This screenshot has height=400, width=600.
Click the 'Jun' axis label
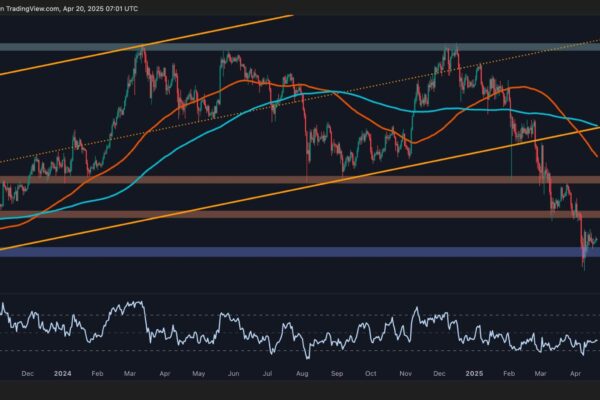click(233, 374)
